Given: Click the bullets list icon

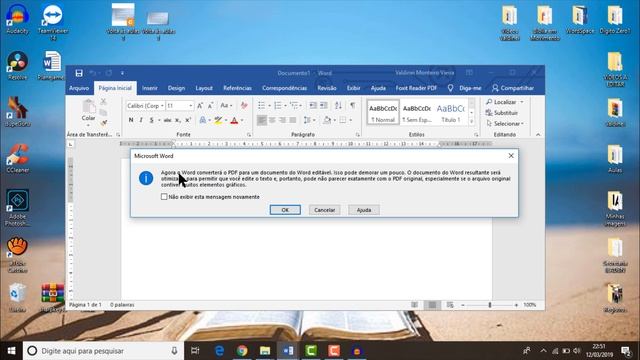Looking at the screenshot, I should pyautogui.click(x=262, y=106).
